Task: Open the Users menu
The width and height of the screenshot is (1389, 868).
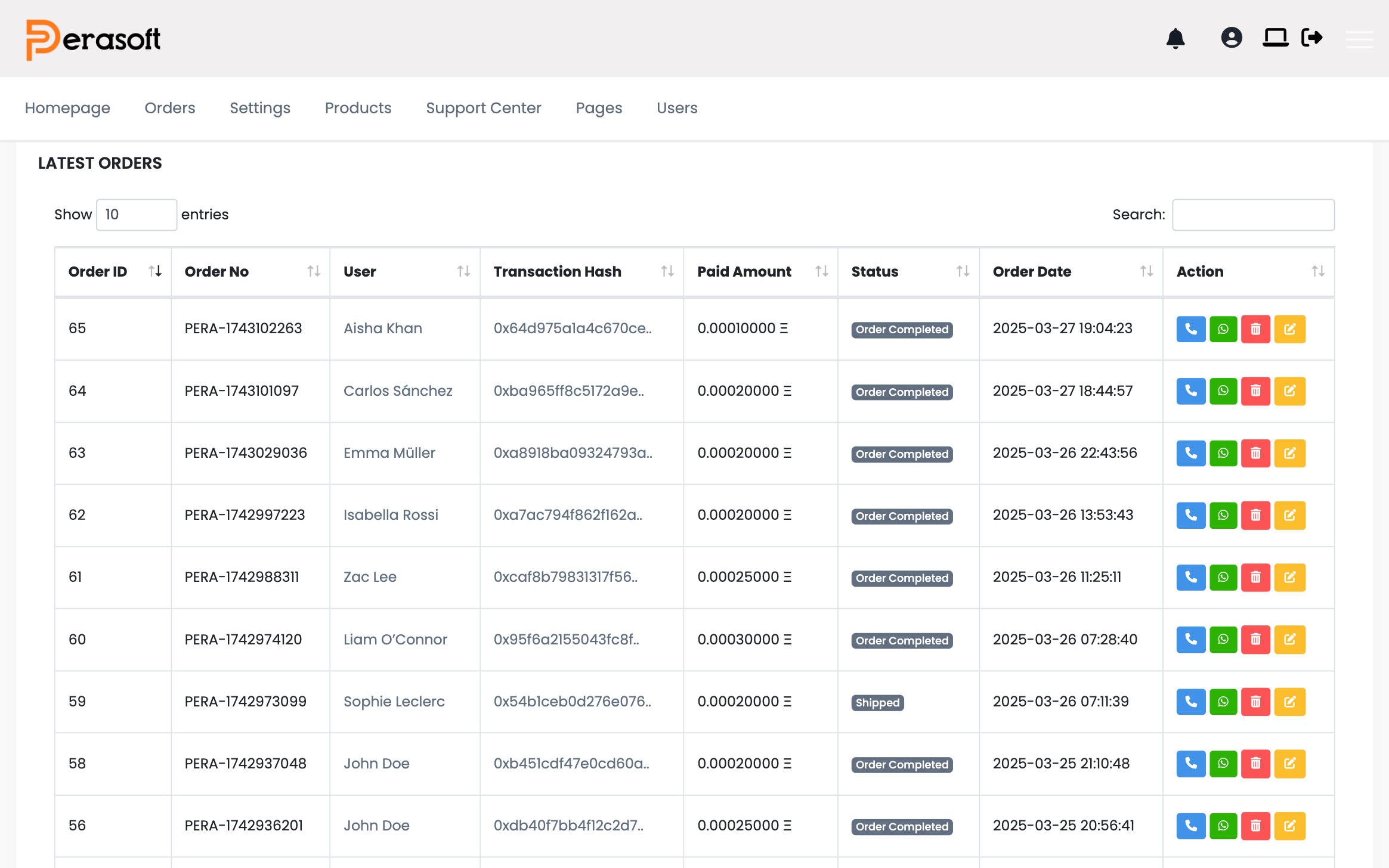Action: point(677,108)
